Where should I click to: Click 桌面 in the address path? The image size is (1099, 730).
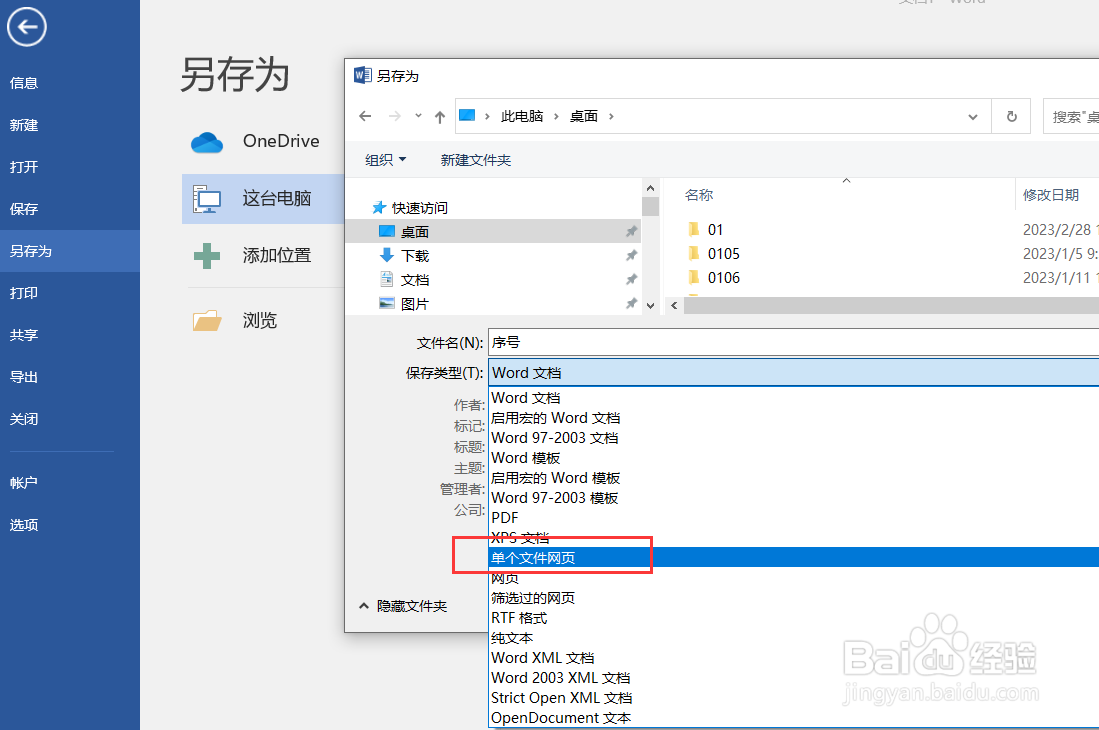click(x=584, y=116)
